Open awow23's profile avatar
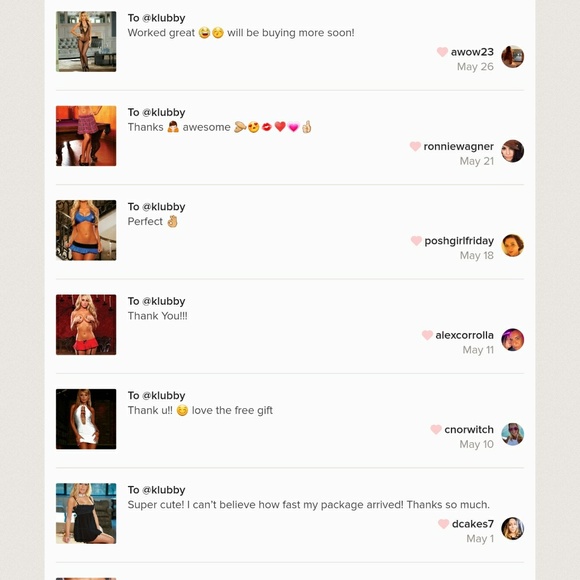This screenshot has width=580, height=580. click(512, 57)
